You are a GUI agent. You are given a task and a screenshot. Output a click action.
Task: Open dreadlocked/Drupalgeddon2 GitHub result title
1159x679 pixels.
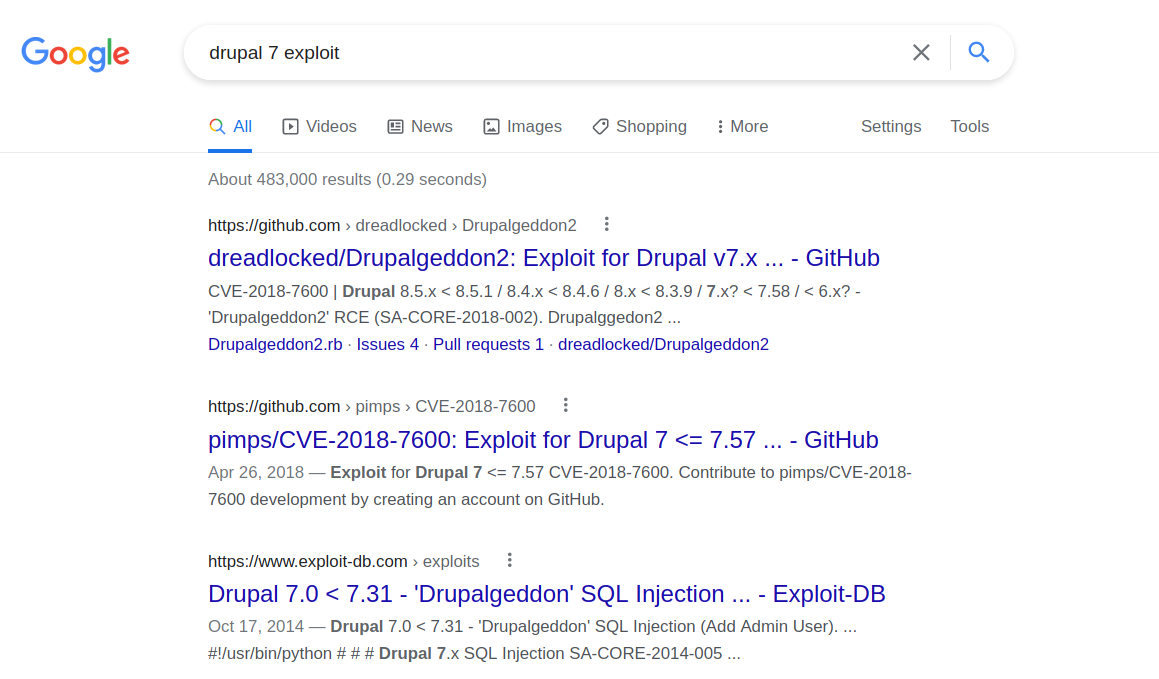544,258
